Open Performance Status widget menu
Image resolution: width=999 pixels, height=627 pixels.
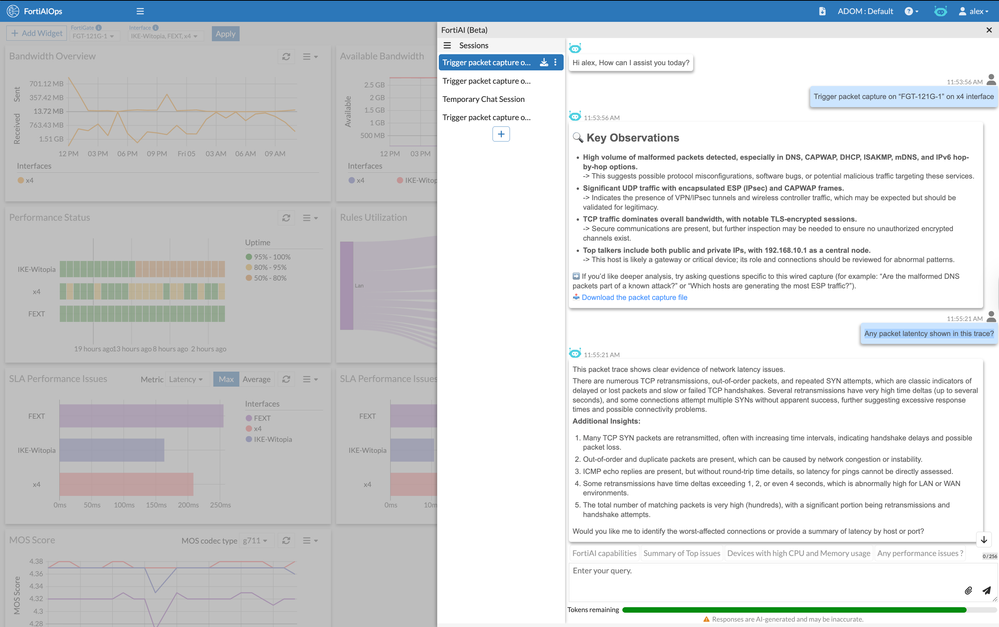point(310,218)
